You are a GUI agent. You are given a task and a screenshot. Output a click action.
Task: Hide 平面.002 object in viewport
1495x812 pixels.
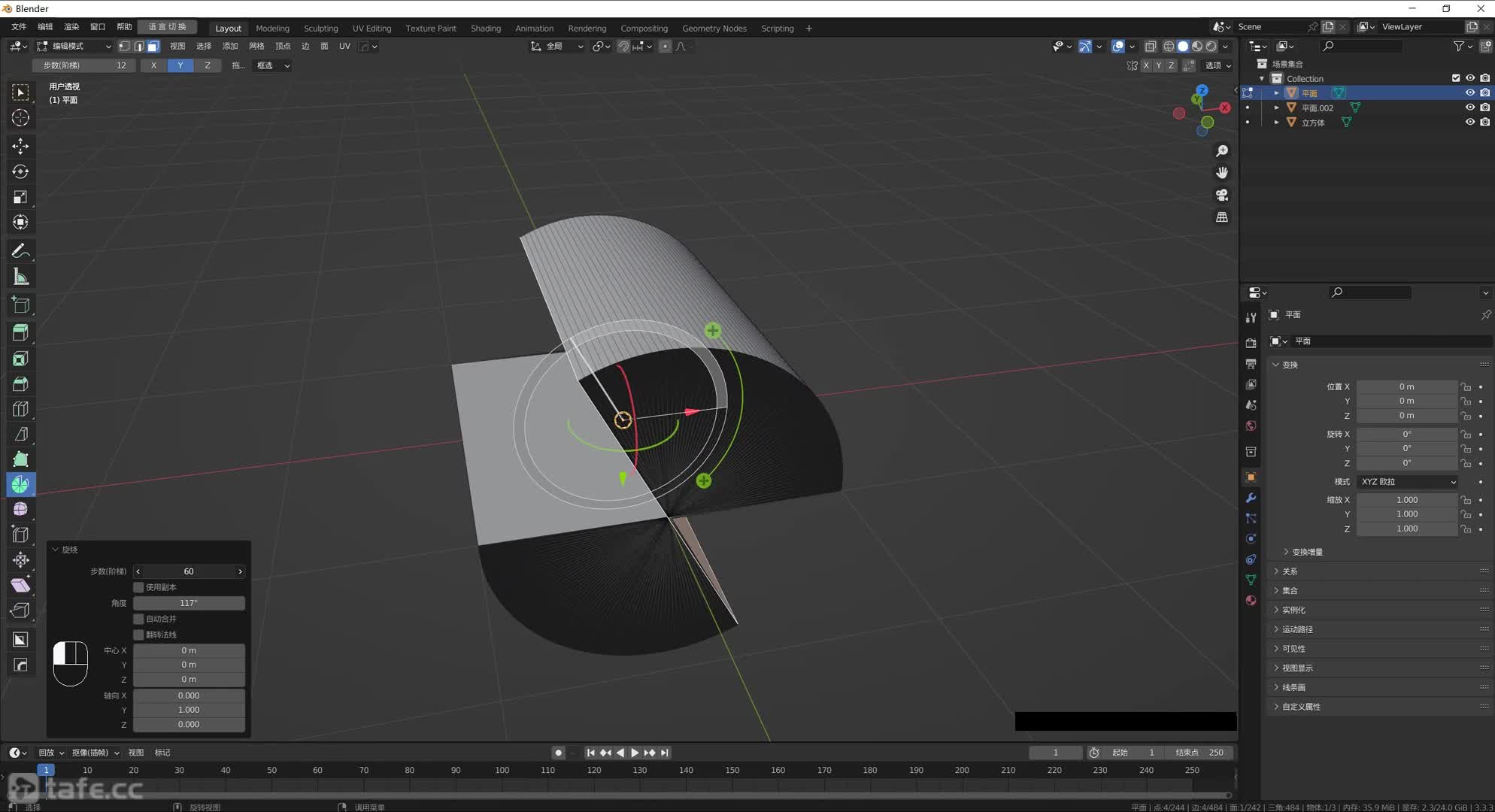coord(1469,108)
